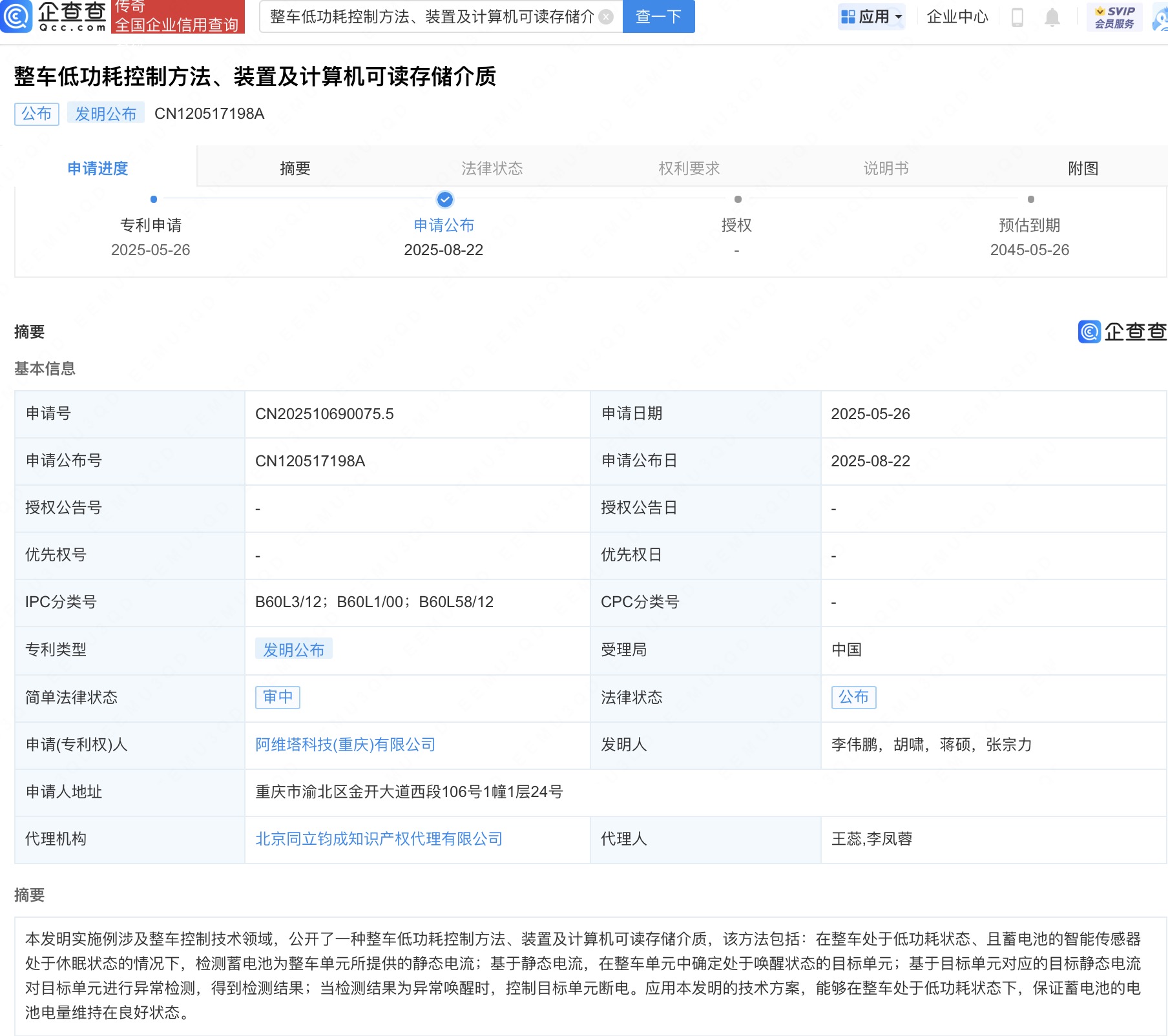1168x1036 pixels.
Task: Click the 申请公布 checkmark progress marker
Action: pos(444,200)
